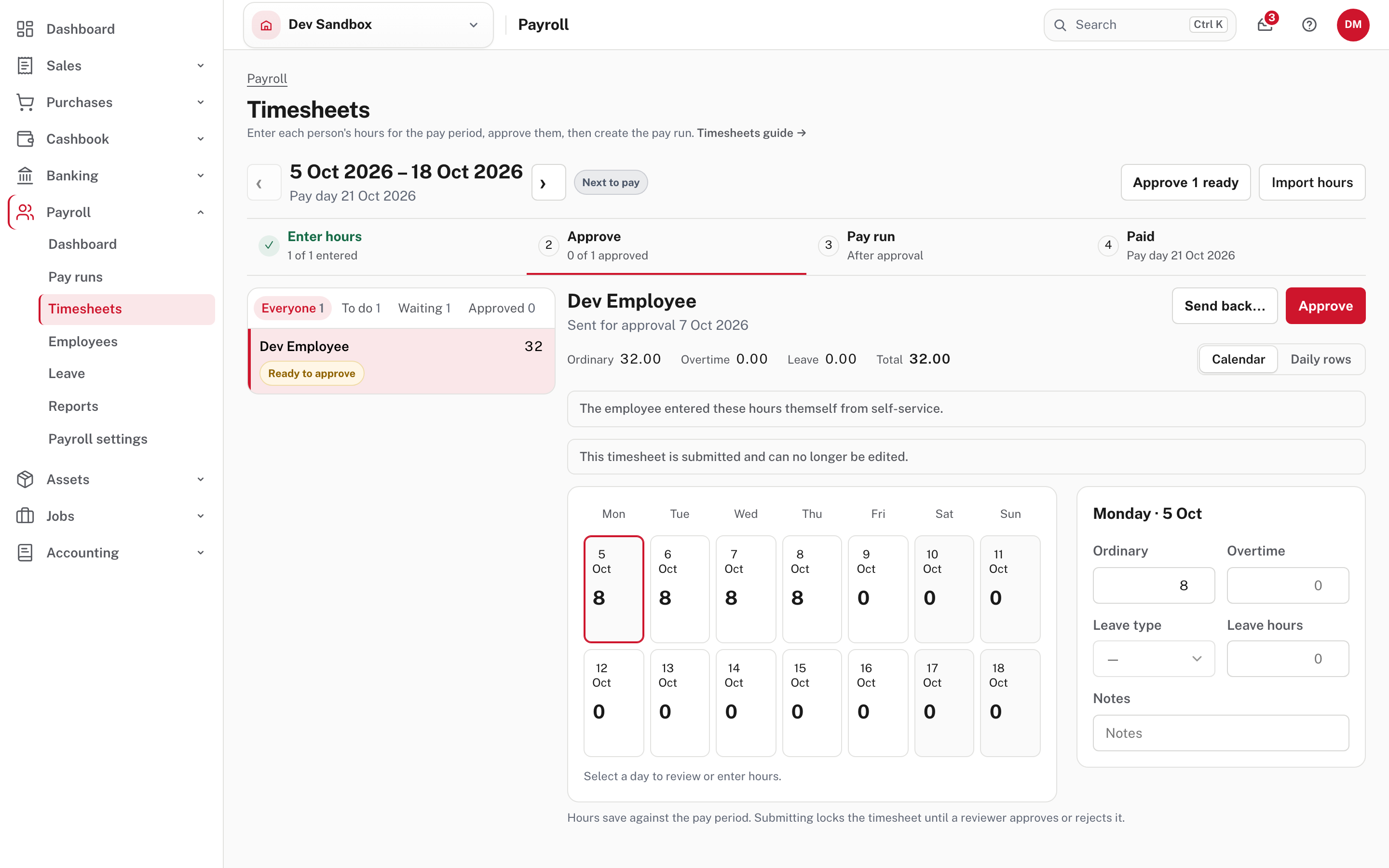1389x868 pixels.
Task: Go to next pay period arrow
Action: [x=549, y=183]
